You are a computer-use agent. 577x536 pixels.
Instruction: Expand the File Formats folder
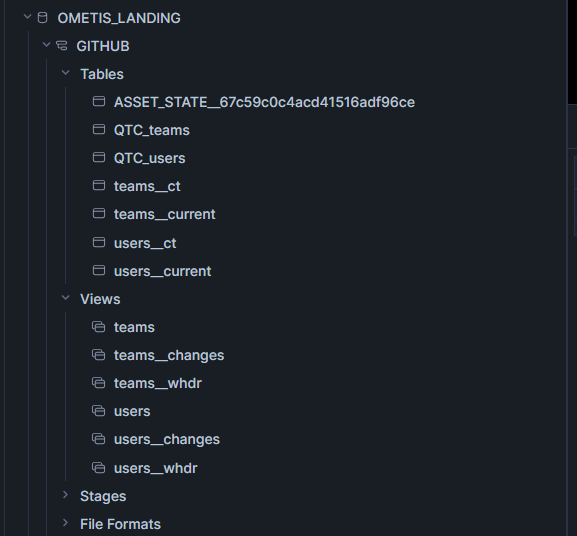pos(66,523)
